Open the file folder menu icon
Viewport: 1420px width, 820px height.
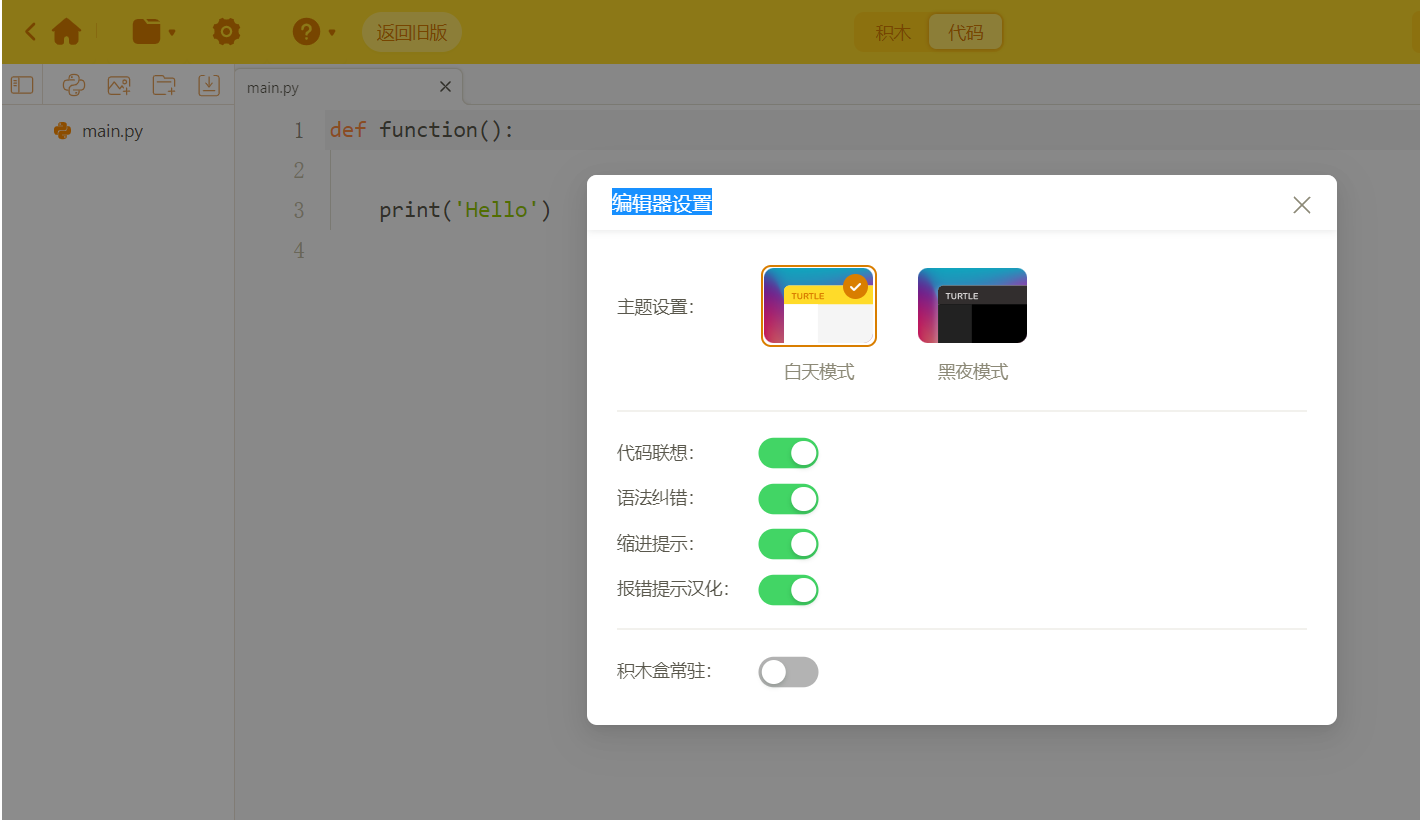point(146,32)
